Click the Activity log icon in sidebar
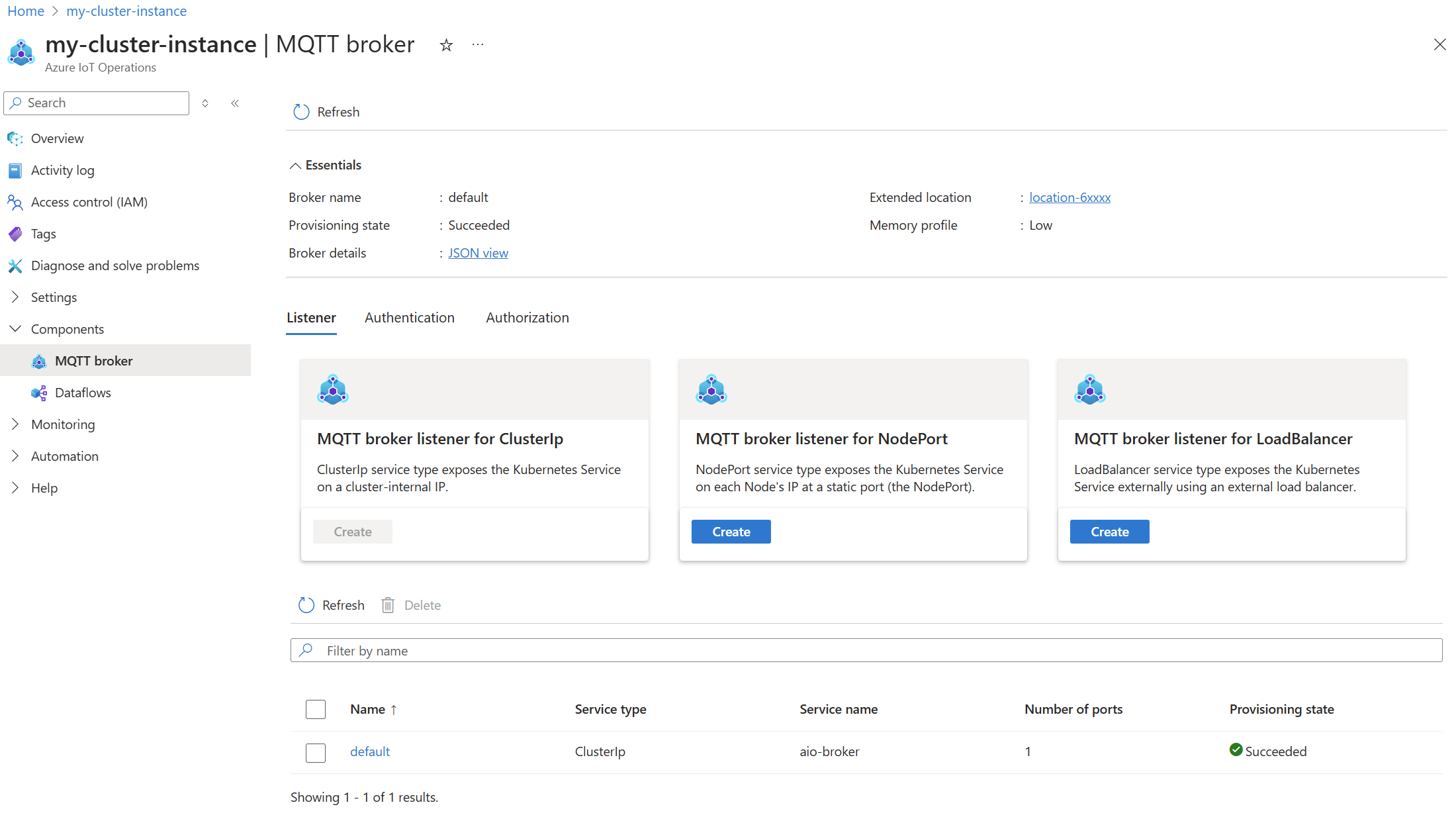Image resolution: width=1456 pixels, height=819 pixels. click(15, 170)
